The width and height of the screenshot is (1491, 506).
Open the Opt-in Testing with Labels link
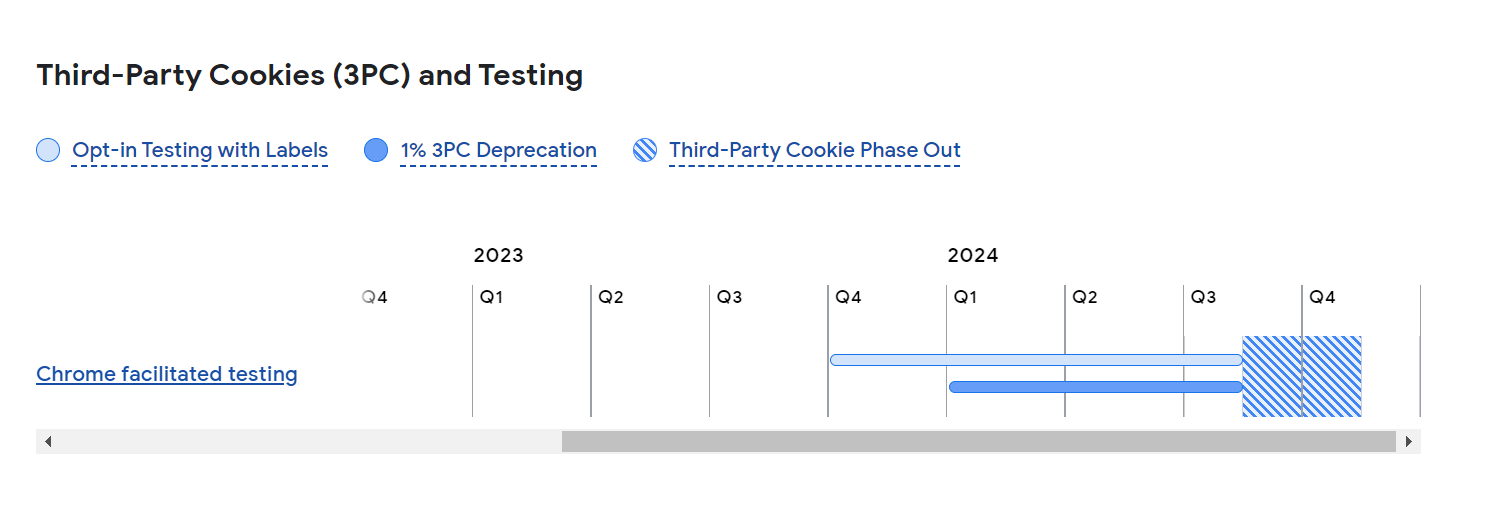click(x=200, y=151)
